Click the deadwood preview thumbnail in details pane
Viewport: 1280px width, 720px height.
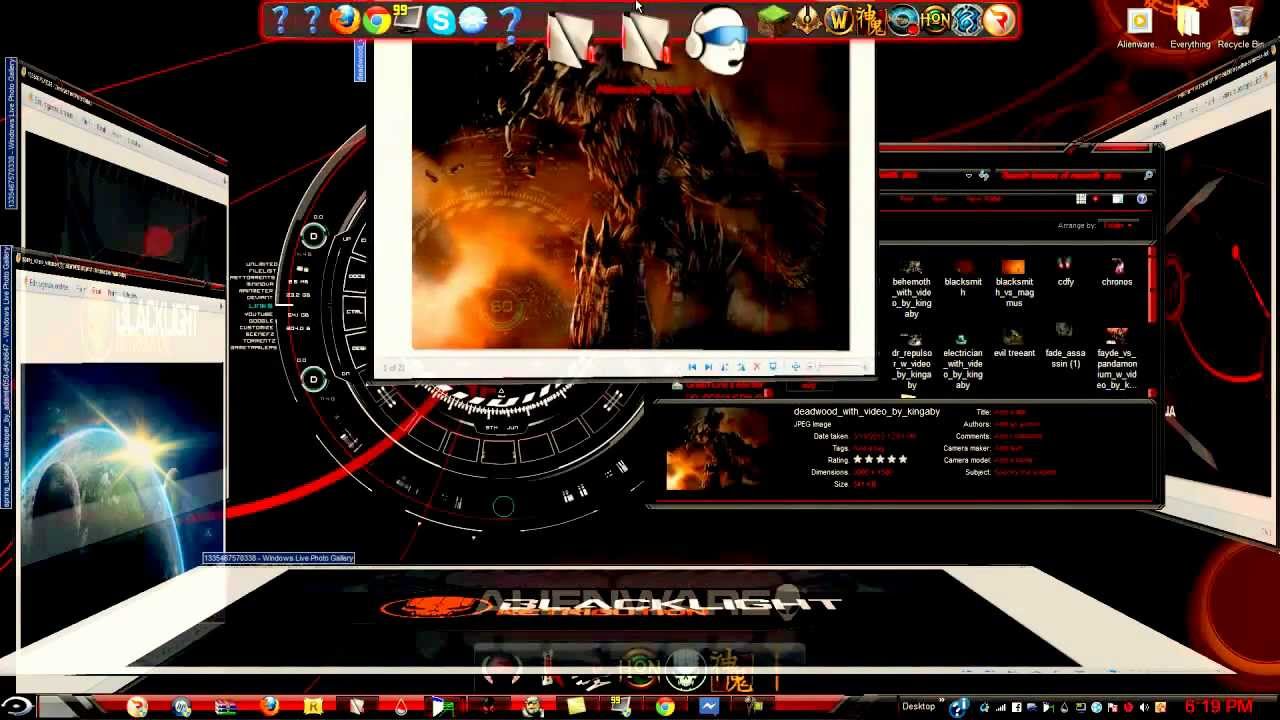(717, 451)
